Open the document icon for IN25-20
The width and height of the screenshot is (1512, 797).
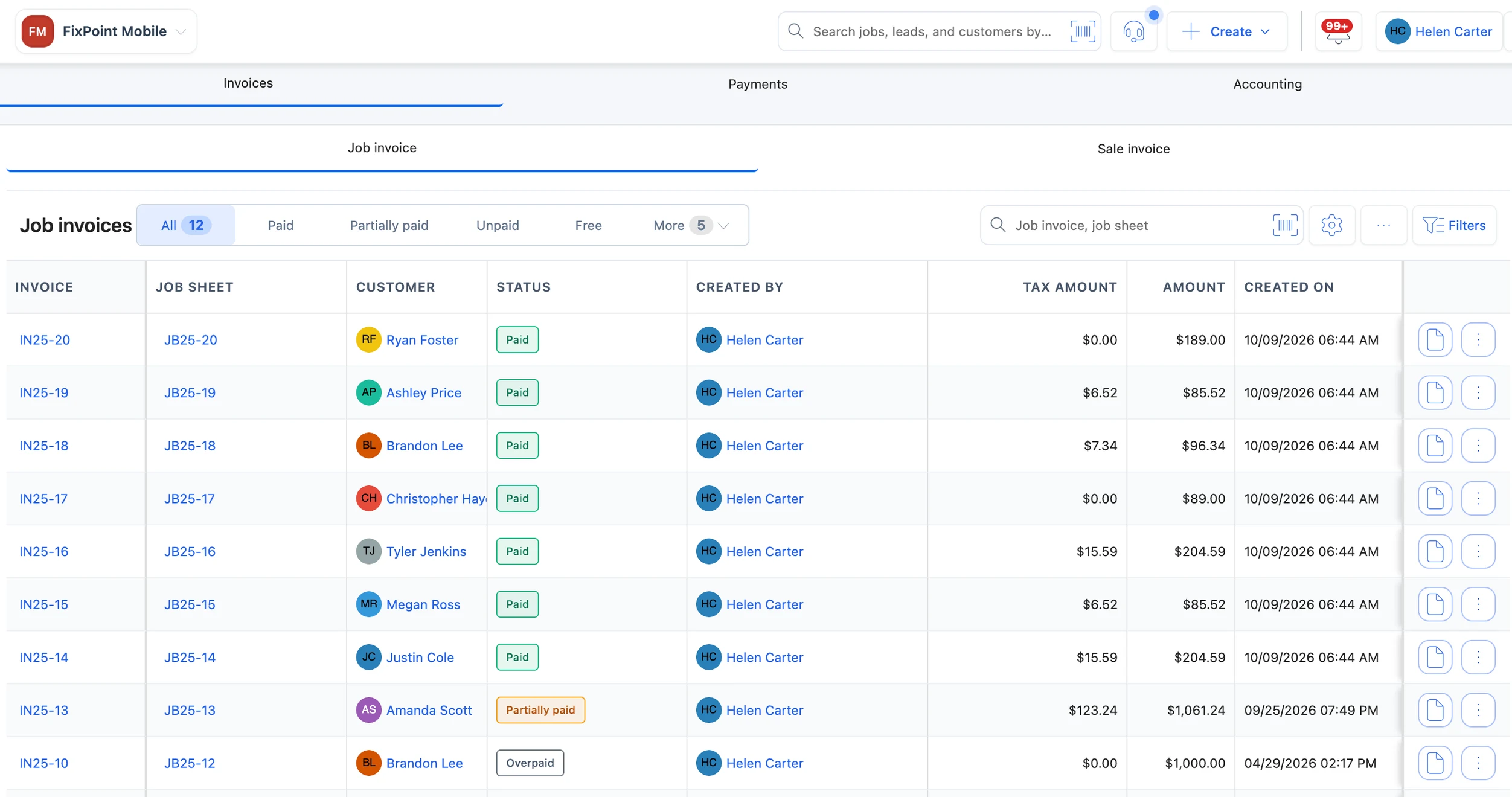point(1435,339)
